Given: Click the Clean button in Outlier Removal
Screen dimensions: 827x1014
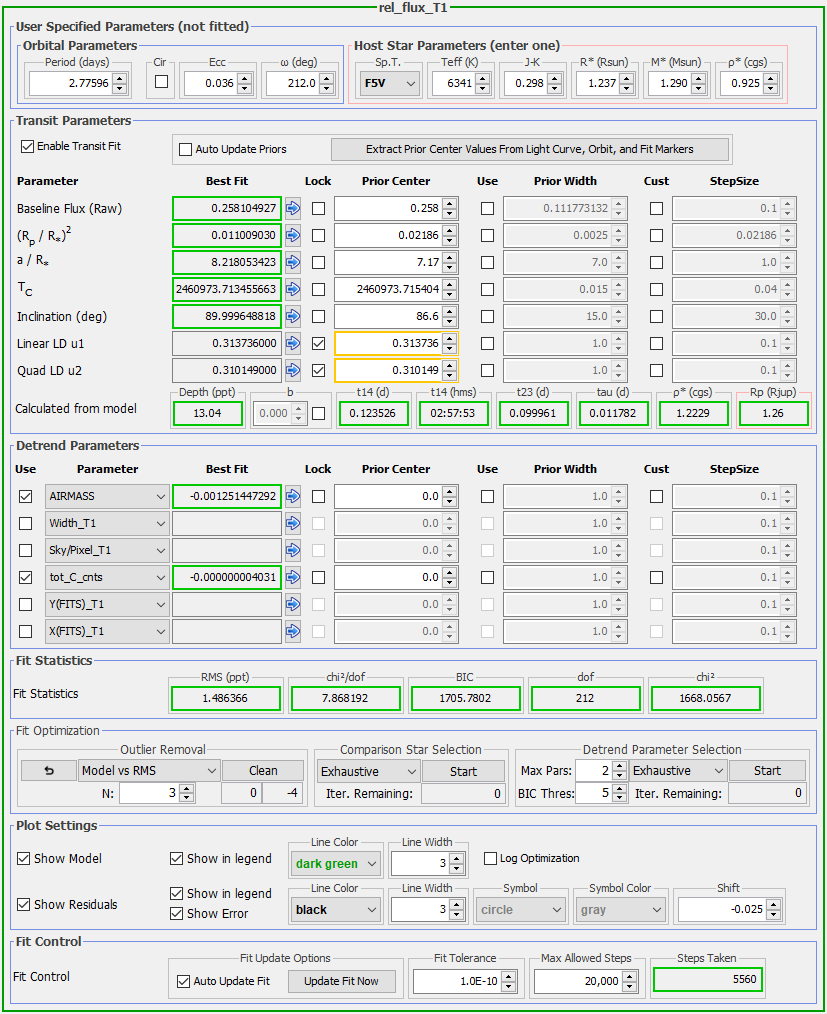Looking at the screenshot, I should pyautogui.click(x=263, y=771).
